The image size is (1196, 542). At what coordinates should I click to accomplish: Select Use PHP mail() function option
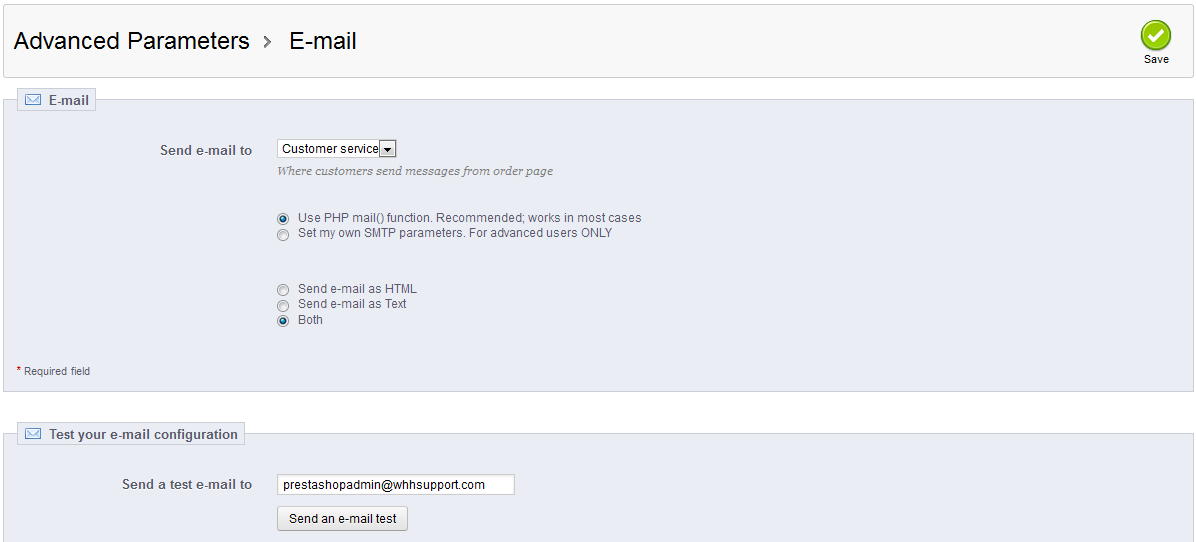(x=283, y=218)
